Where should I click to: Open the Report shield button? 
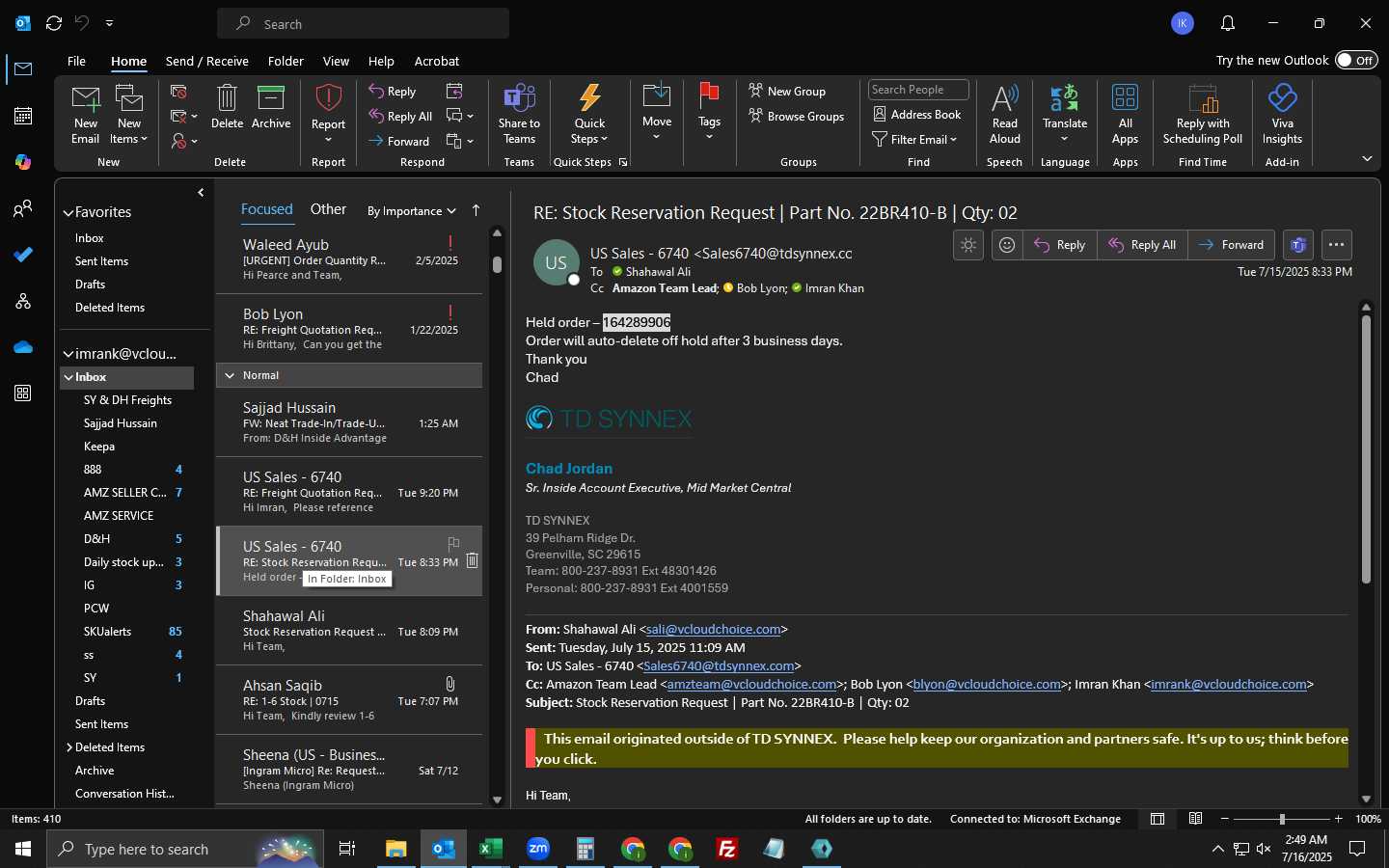pyautogui.click(x=328, y=114)
